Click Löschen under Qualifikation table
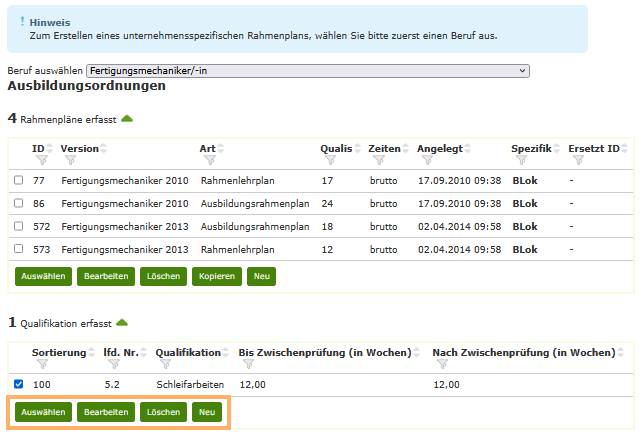Image resolution: width=641 pixels, height=437 pixels. click(x=164, y=412)
